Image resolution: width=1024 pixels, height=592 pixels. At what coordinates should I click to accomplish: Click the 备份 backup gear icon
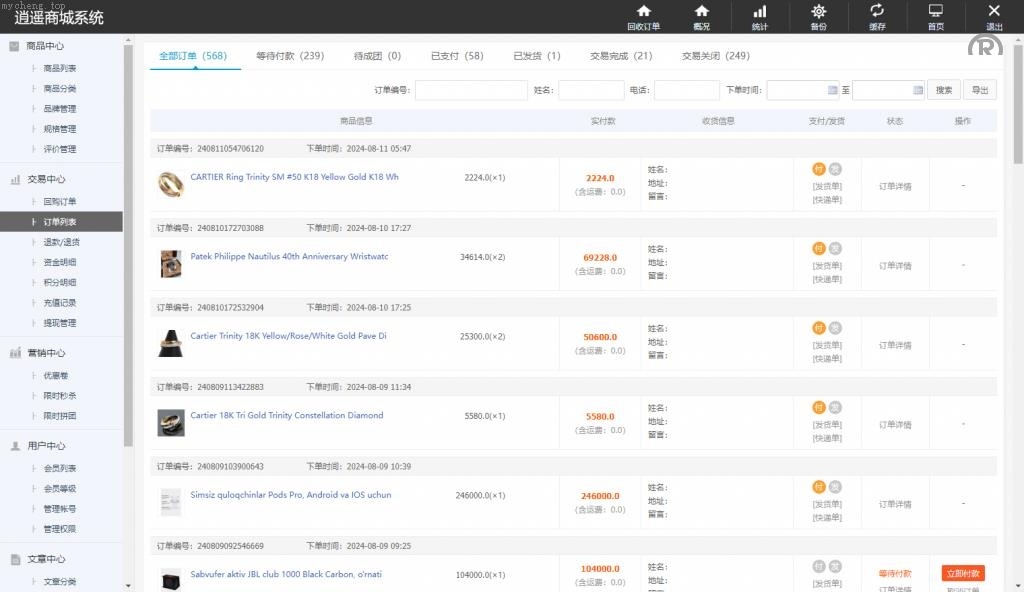click(818, 12)
